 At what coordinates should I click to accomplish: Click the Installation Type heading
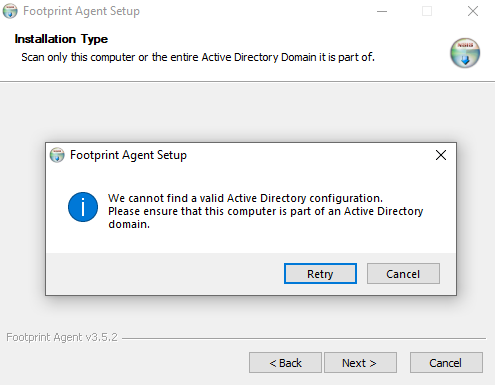[61, 39]
